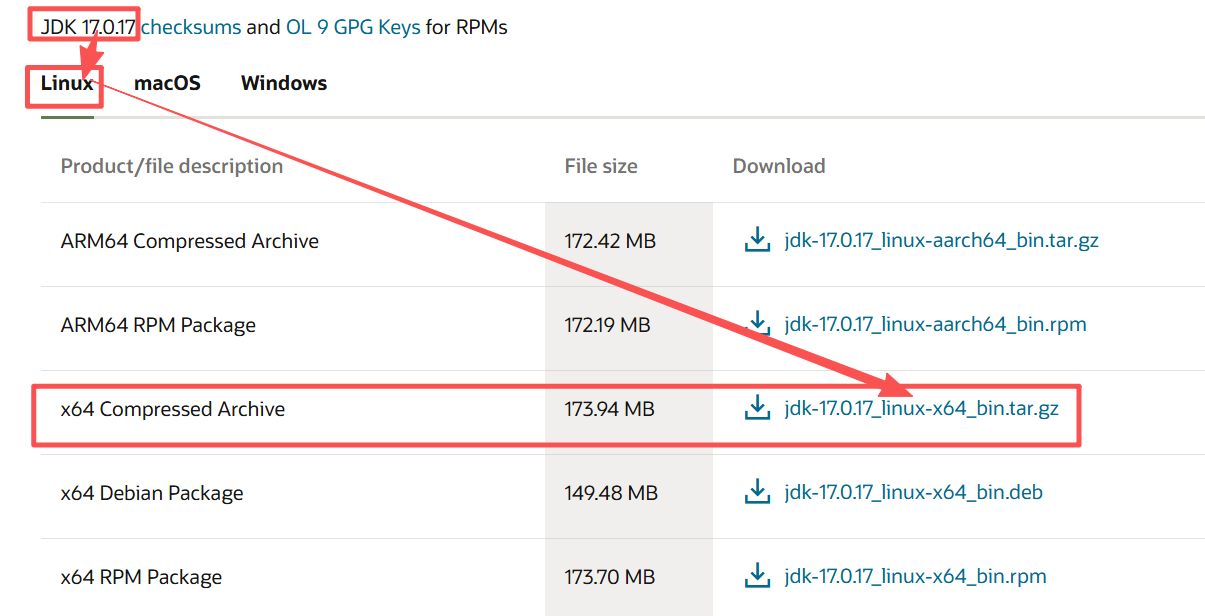
Task: Click download icon for linux-aarch64 rpm
Action: click(758, 324)
